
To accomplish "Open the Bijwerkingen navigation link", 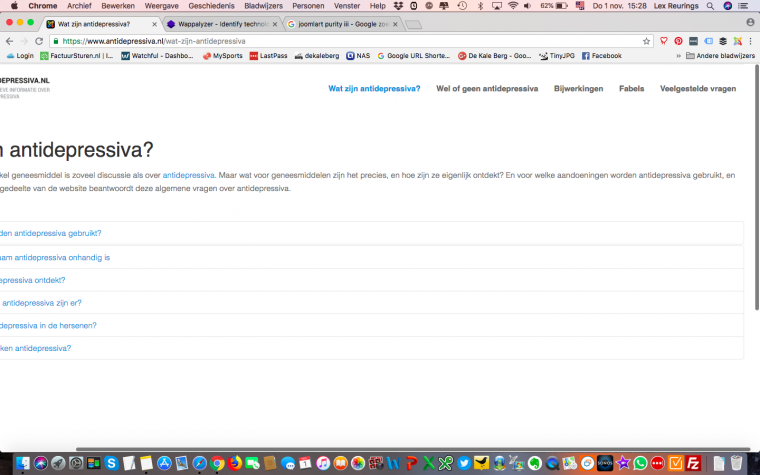I will 579,88.
